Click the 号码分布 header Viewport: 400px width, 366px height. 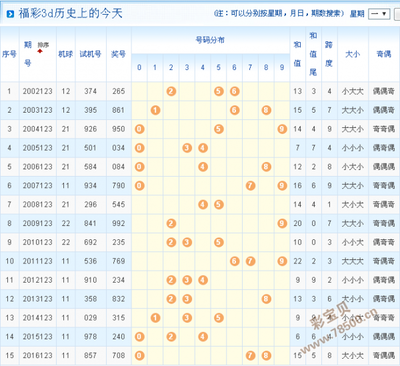point(210,40)
